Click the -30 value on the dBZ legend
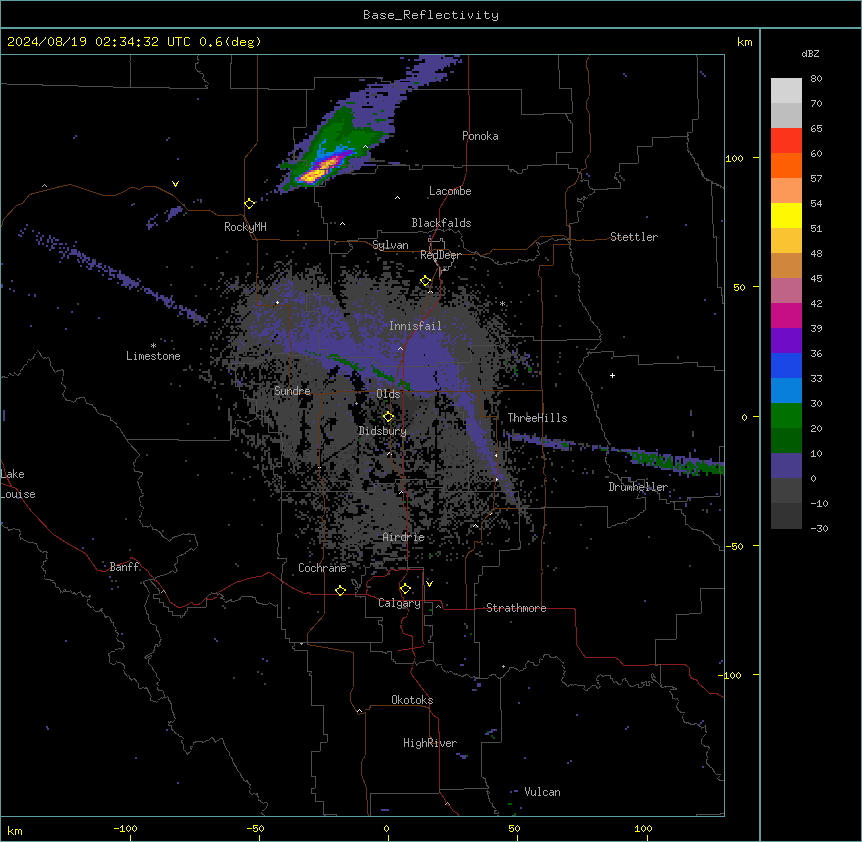Viewport: 862px width, 842px height. pyautogui.click(x=819, y=529)
